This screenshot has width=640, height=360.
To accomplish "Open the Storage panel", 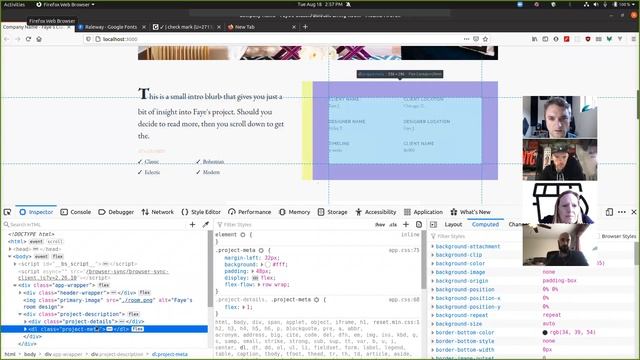I will click(x=333, y=212).
